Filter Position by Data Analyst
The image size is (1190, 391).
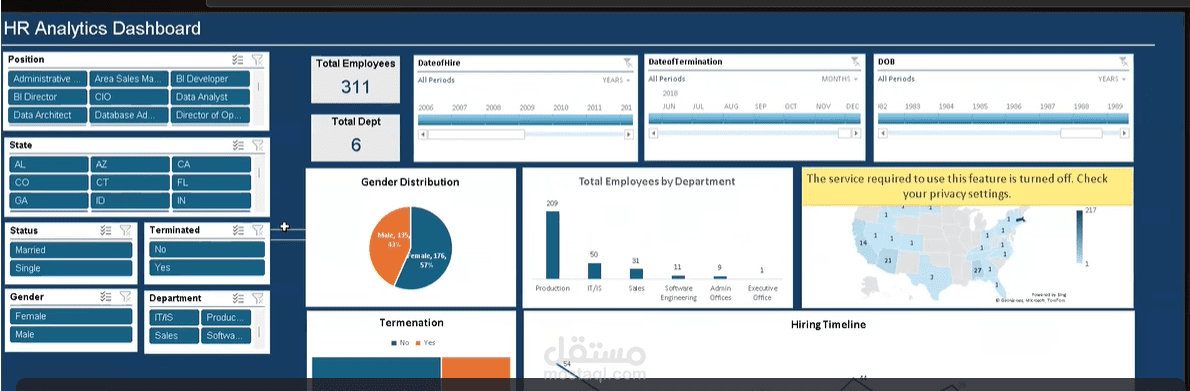211,97
